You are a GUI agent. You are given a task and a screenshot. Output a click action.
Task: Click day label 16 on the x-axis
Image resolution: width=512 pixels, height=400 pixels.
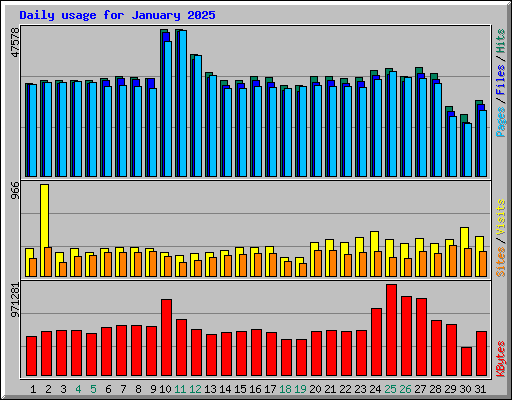(255, 389)
